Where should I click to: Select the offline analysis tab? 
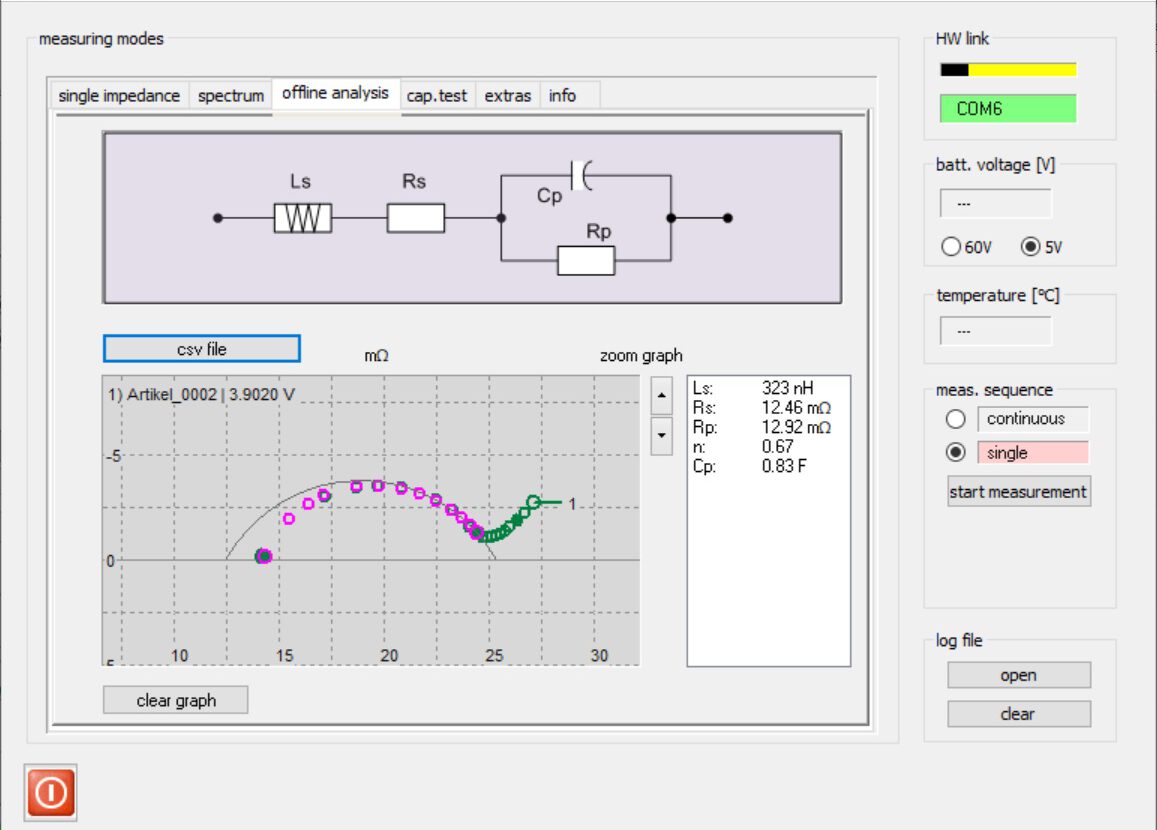(336, 94)
